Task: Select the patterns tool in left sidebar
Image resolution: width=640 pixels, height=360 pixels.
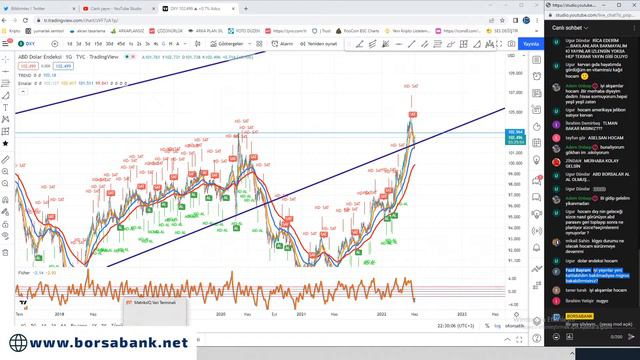Action: tap(5, 119)
